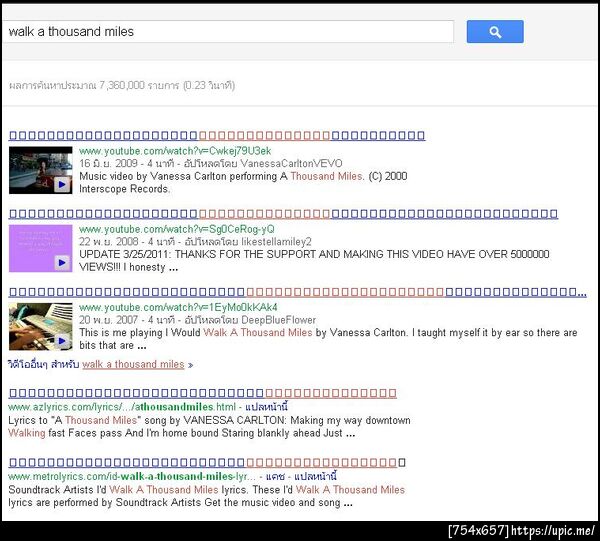
Task: Click the URL www.youtube.com/watch?v=Sg0CeRog-yQ
Action: (177, 229)
